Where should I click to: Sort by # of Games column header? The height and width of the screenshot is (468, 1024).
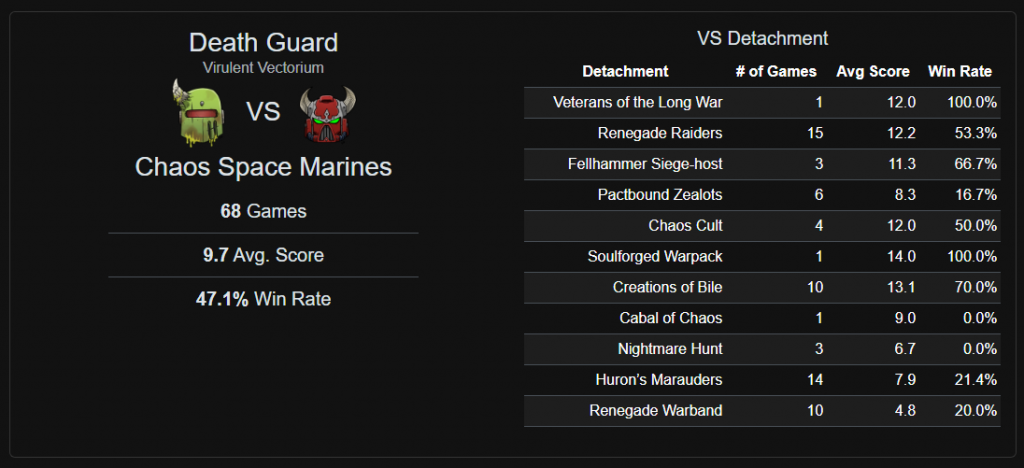coord(775,71)
